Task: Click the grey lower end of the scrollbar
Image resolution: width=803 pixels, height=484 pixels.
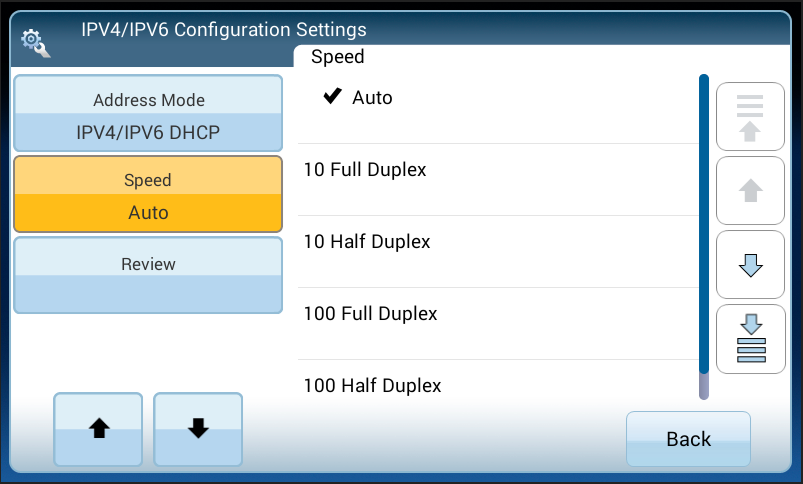Action: (x=704, y=386)
